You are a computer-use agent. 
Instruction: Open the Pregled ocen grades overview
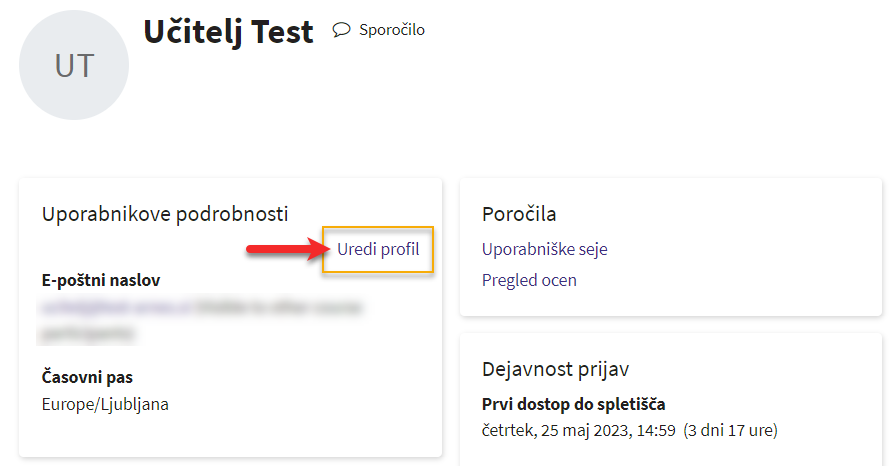(529, 280)
